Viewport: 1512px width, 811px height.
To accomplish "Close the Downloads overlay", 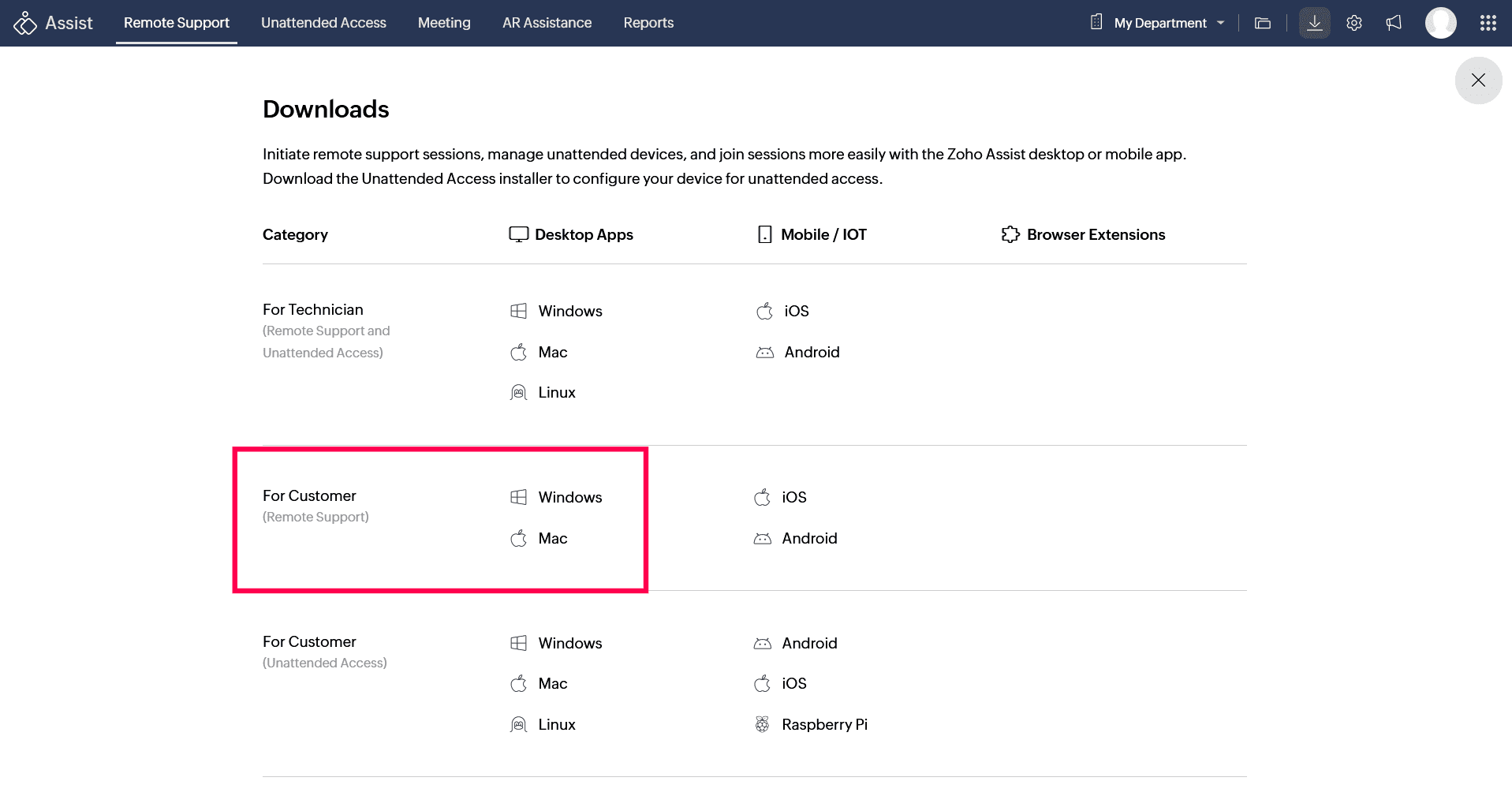I will [1478, 80].
